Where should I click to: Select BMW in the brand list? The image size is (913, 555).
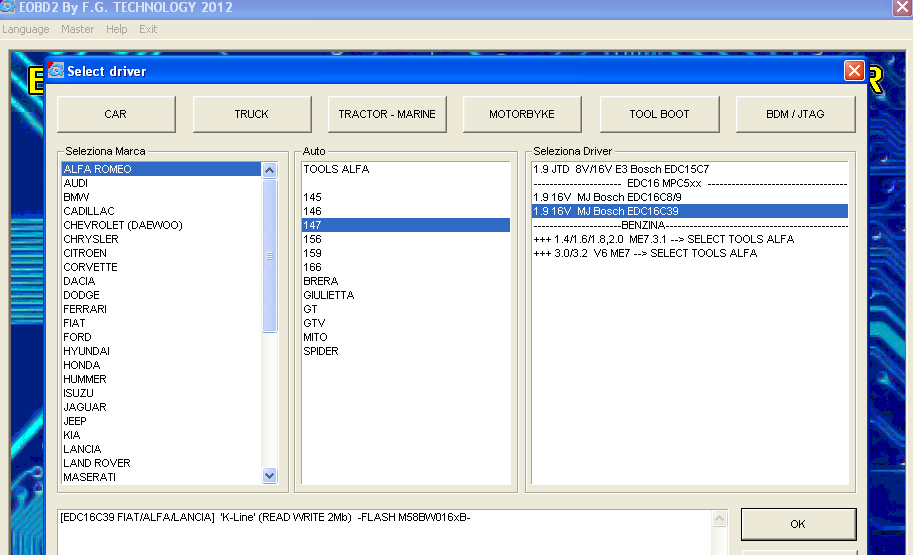pos(76,197)
